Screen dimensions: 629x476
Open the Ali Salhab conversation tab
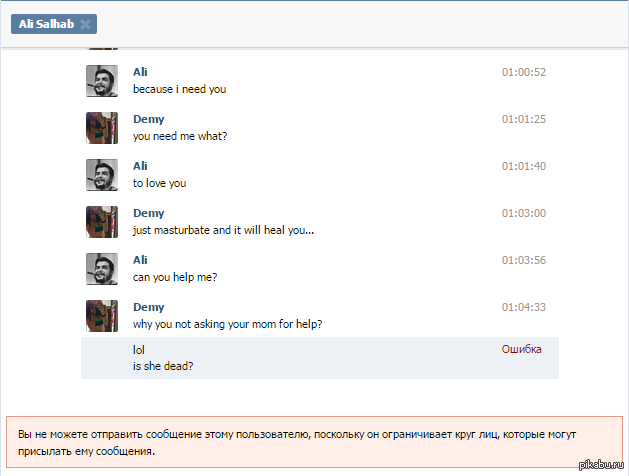point(47,24)
